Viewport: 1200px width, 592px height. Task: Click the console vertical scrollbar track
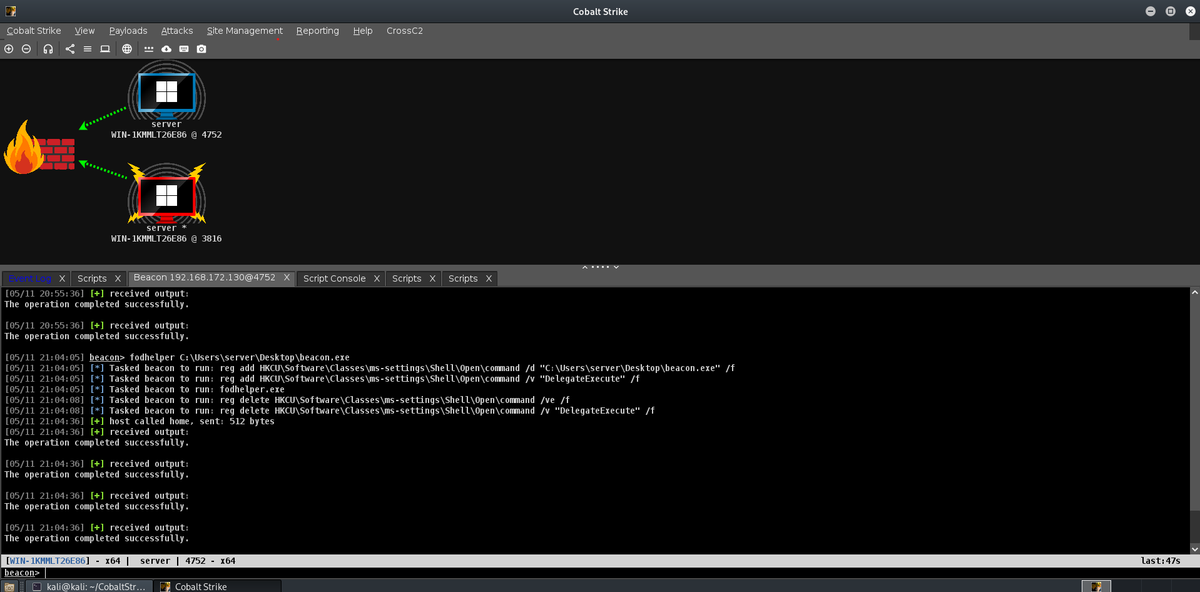coord(1194,420)
